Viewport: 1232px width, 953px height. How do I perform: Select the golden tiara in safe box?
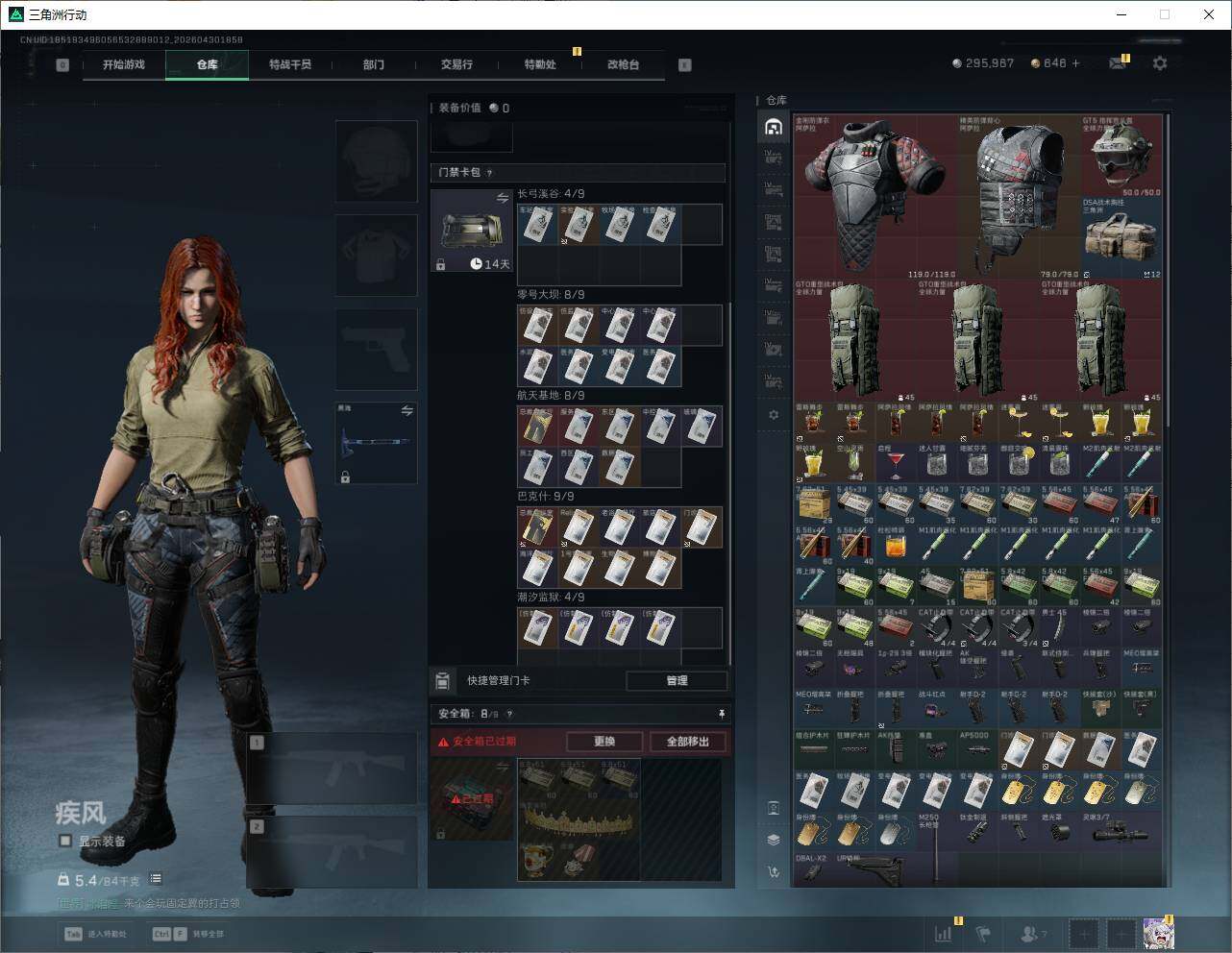pyautogui.click(x=579, y=820)
